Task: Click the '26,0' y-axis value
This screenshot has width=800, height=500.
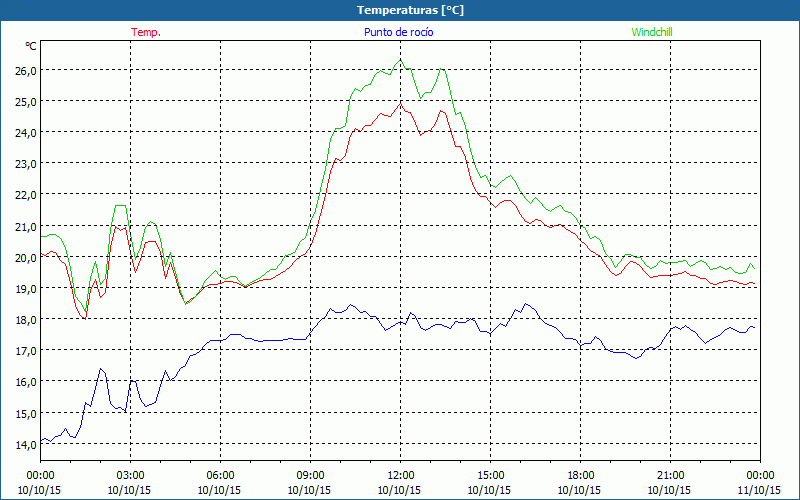Action: pos(27,70)
